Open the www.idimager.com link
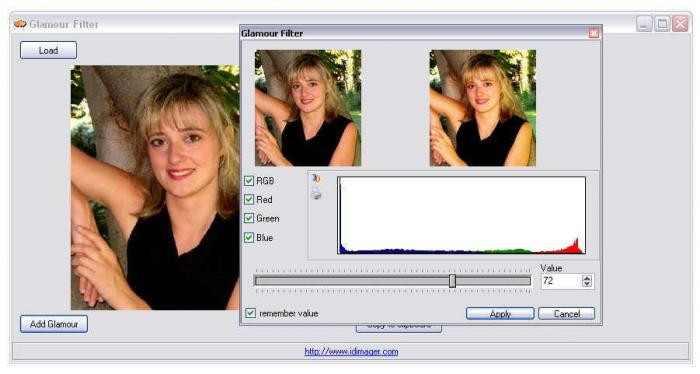 pyautogui.click(x=351, y=351)
